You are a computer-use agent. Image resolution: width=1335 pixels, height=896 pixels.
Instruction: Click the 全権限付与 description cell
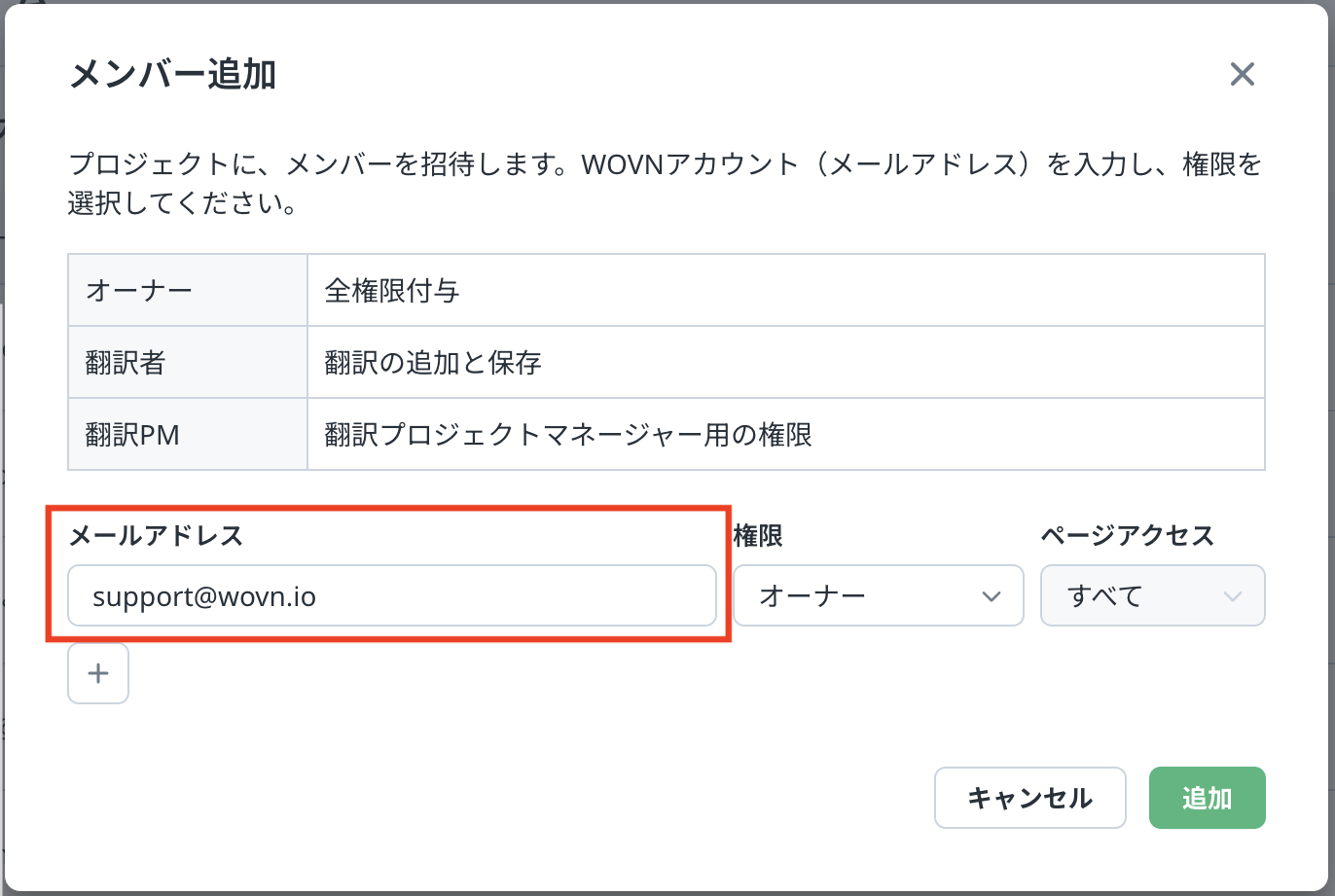(x=784, y=290)
